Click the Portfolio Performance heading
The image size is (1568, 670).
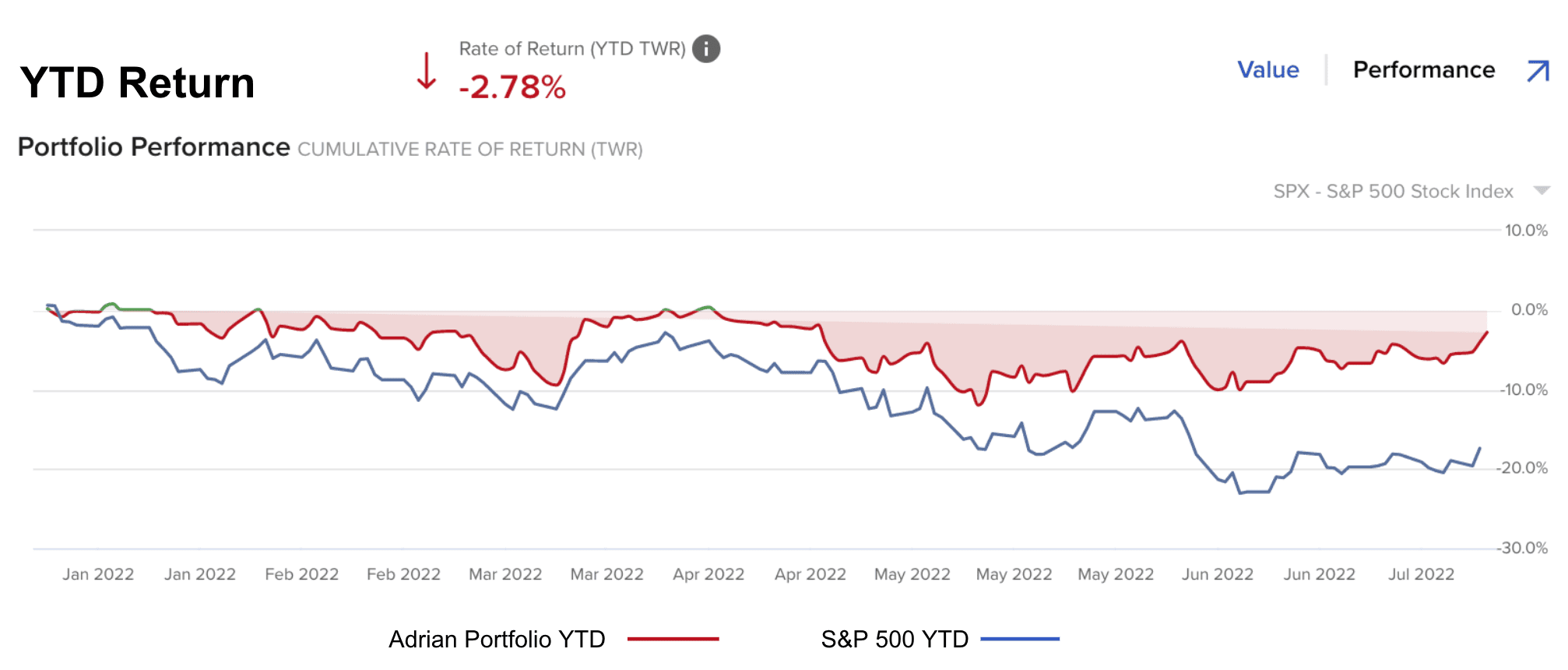tap(153, 147)
